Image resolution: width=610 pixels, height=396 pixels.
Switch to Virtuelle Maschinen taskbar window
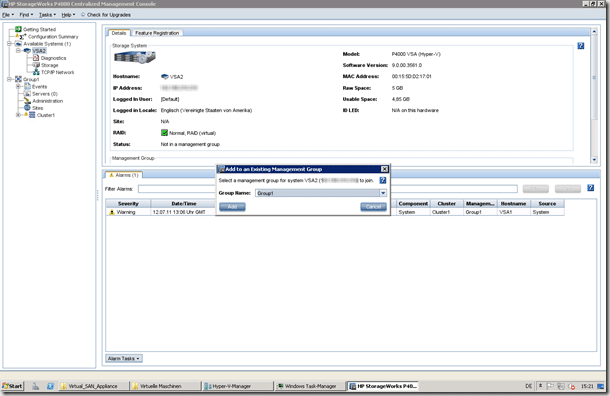tap(165, 386)
